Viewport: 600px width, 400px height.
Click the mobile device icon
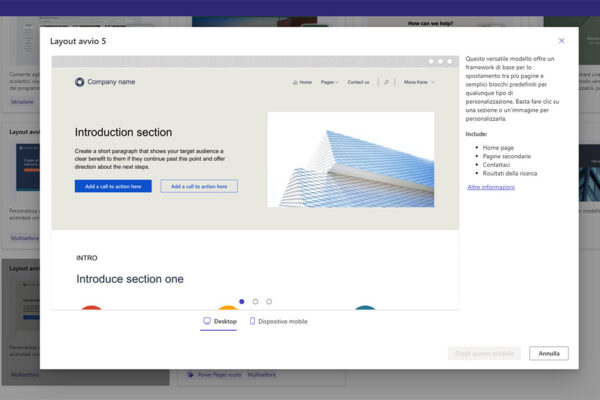click(x=252, y=321)
